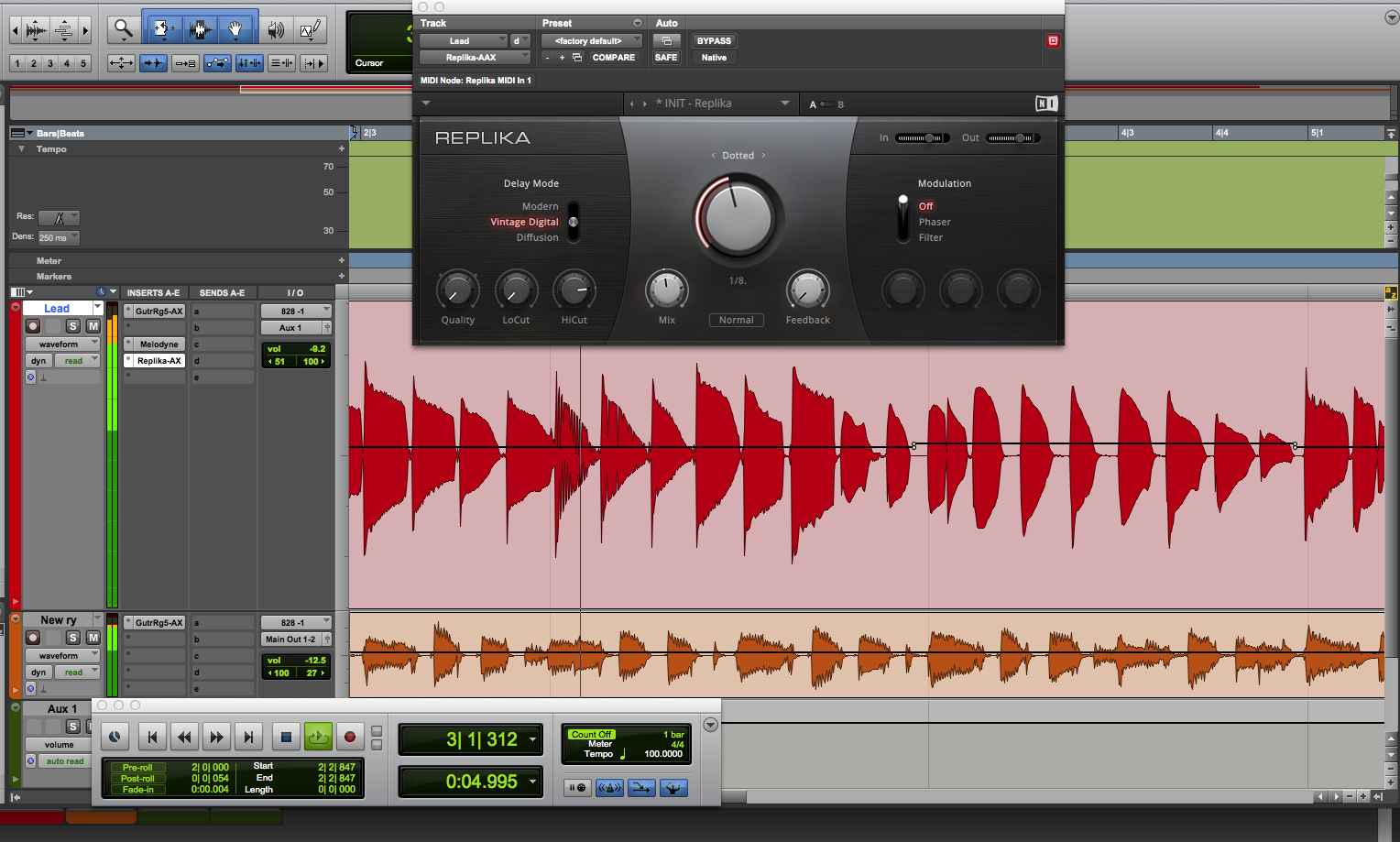Pick the Grabber hand tool
Image resolution: width=1400 pixels, height=842 pixels.
(x=235, y=30)
